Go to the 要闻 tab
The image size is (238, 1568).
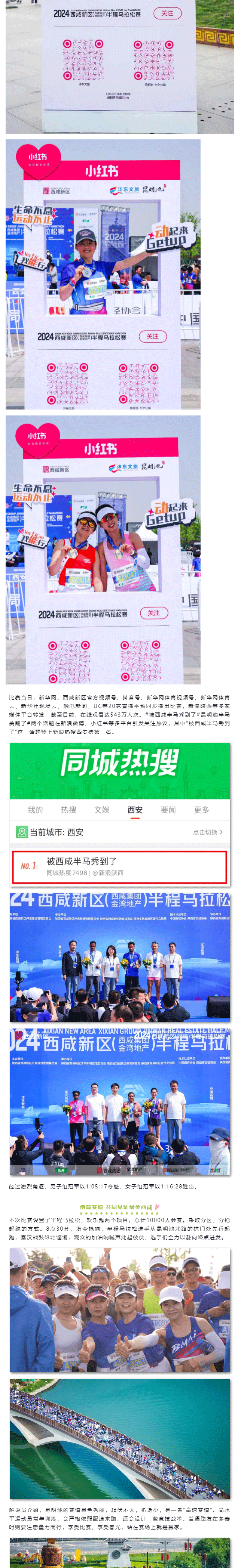point(168,810)
